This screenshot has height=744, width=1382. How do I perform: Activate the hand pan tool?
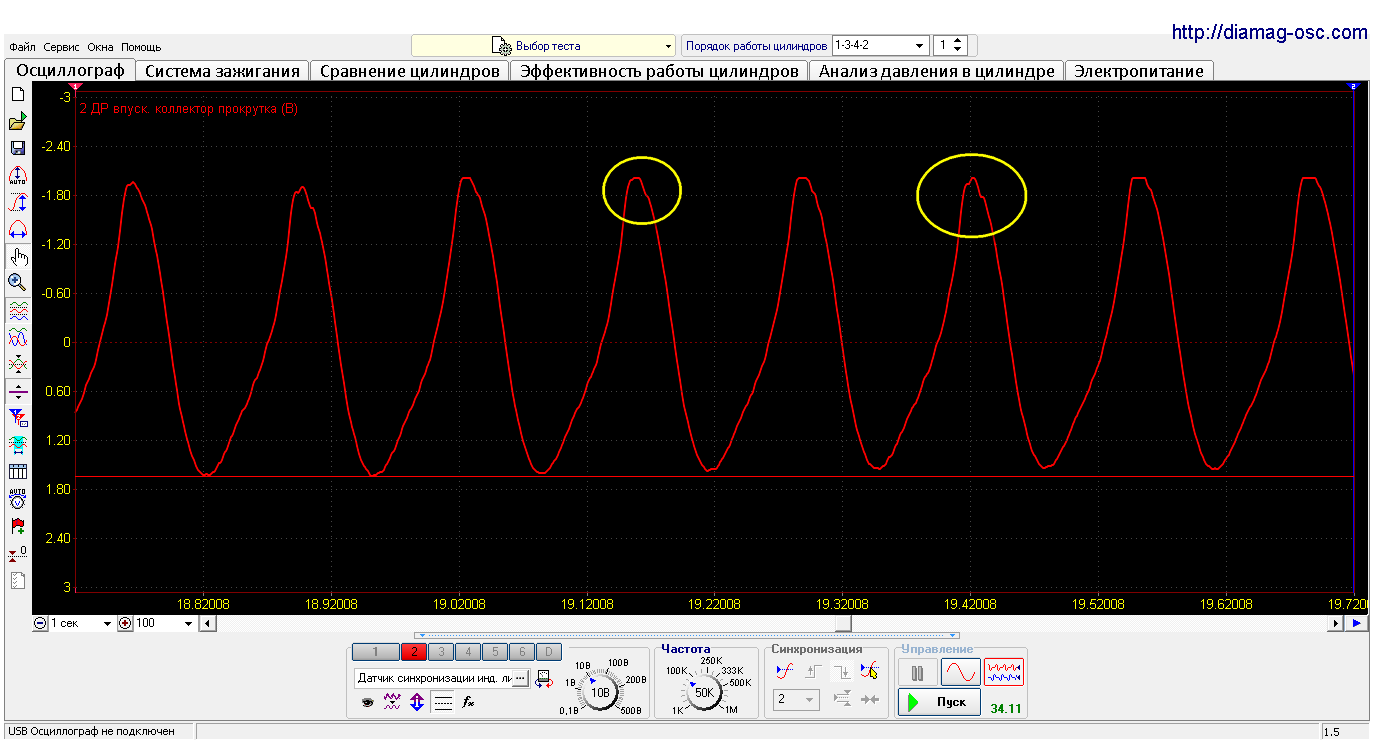(x=17, y=256)
